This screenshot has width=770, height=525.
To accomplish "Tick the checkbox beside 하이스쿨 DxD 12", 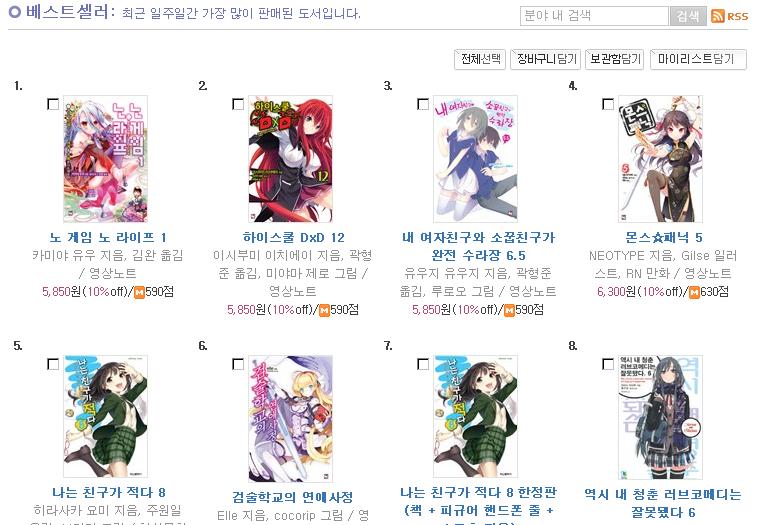I will [x=238, y=104].
